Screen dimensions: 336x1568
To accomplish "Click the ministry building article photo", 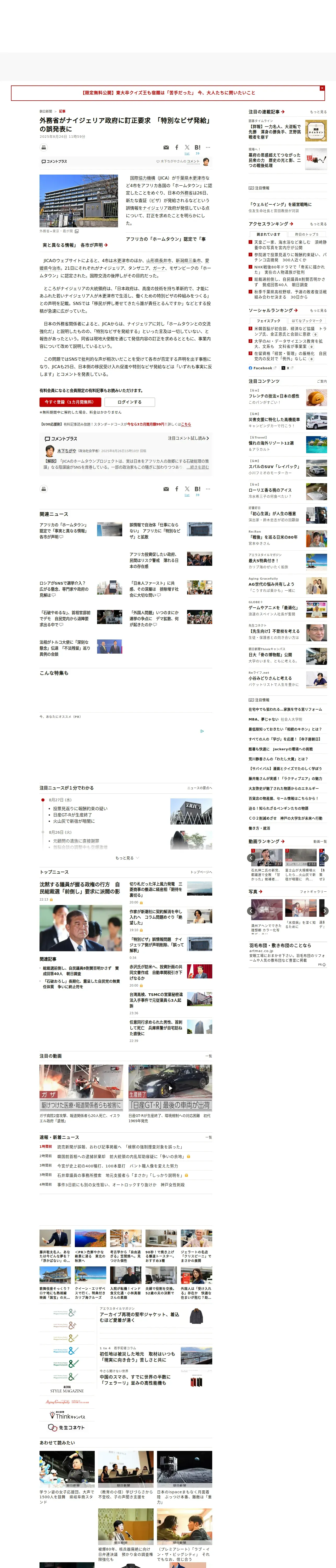I will tap(79, 201).
